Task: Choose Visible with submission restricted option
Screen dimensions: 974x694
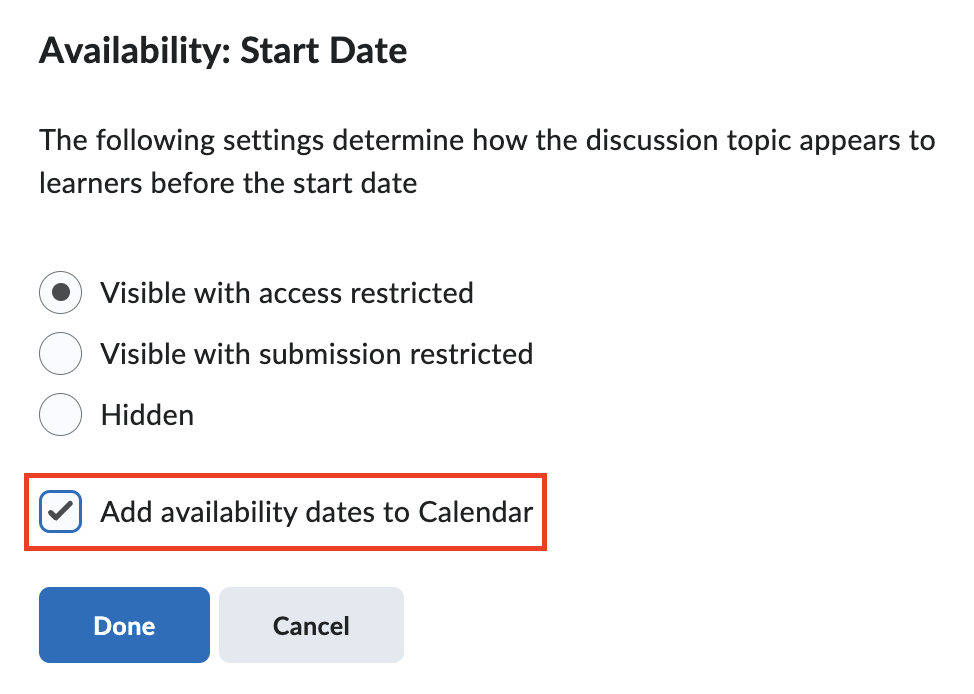Action: (x=60, y=353)
